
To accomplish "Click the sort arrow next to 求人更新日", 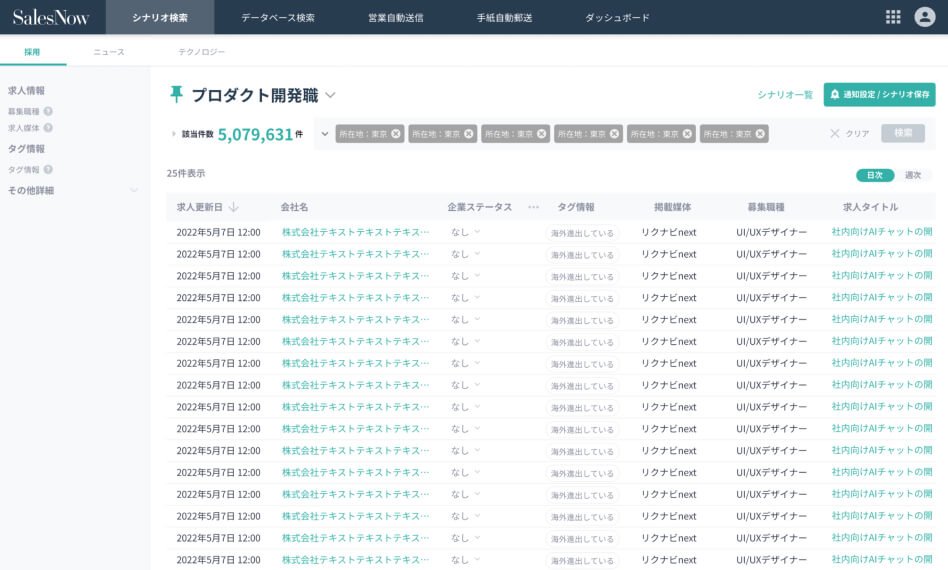I will [x=234, y=207].
